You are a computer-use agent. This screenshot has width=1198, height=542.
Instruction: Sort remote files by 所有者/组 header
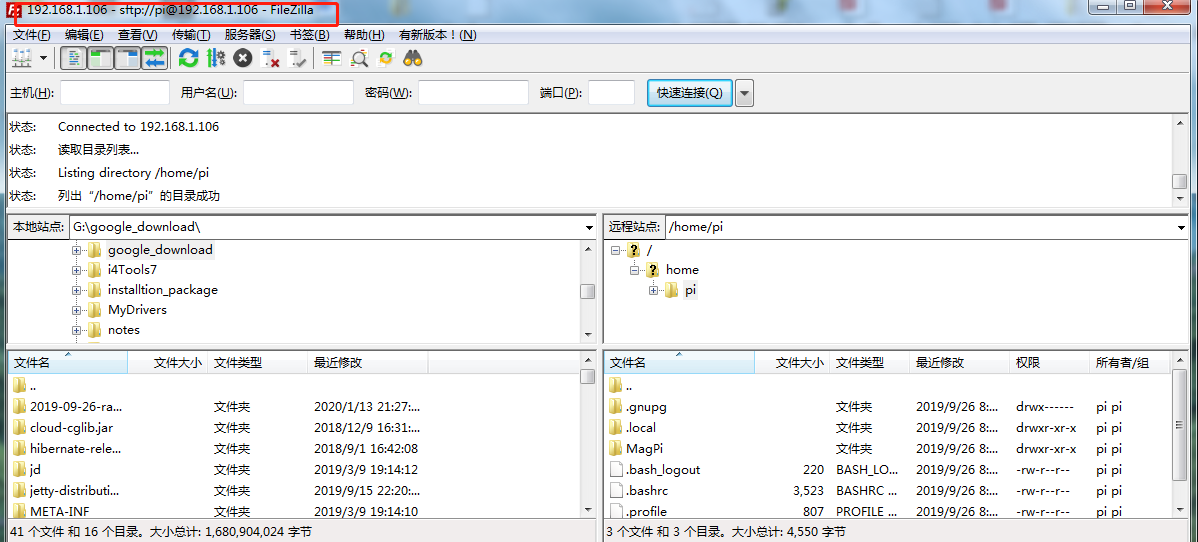click(x=1128, y=362)
